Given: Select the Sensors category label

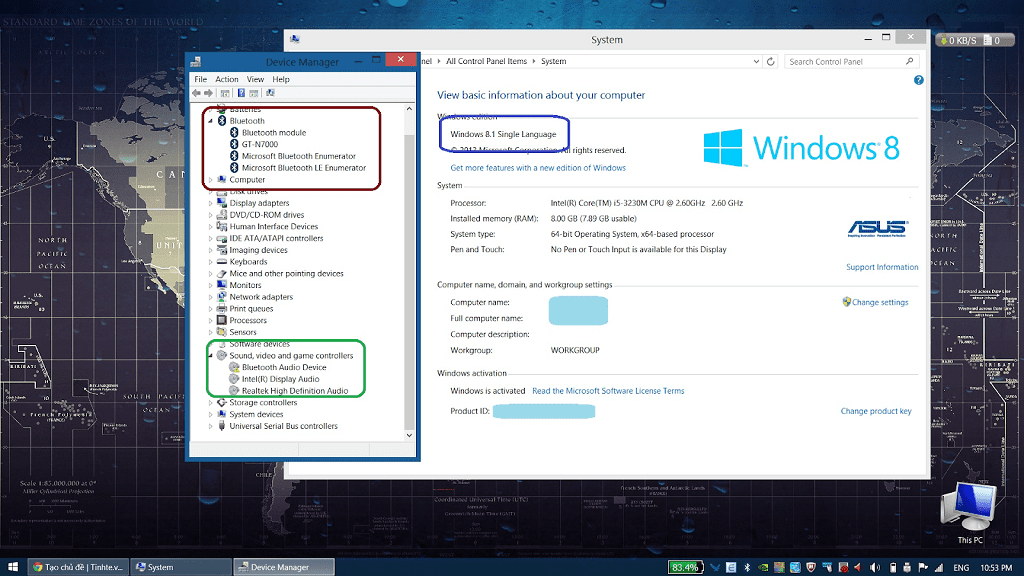Looking at the screenshot, I should click(242, 332).
